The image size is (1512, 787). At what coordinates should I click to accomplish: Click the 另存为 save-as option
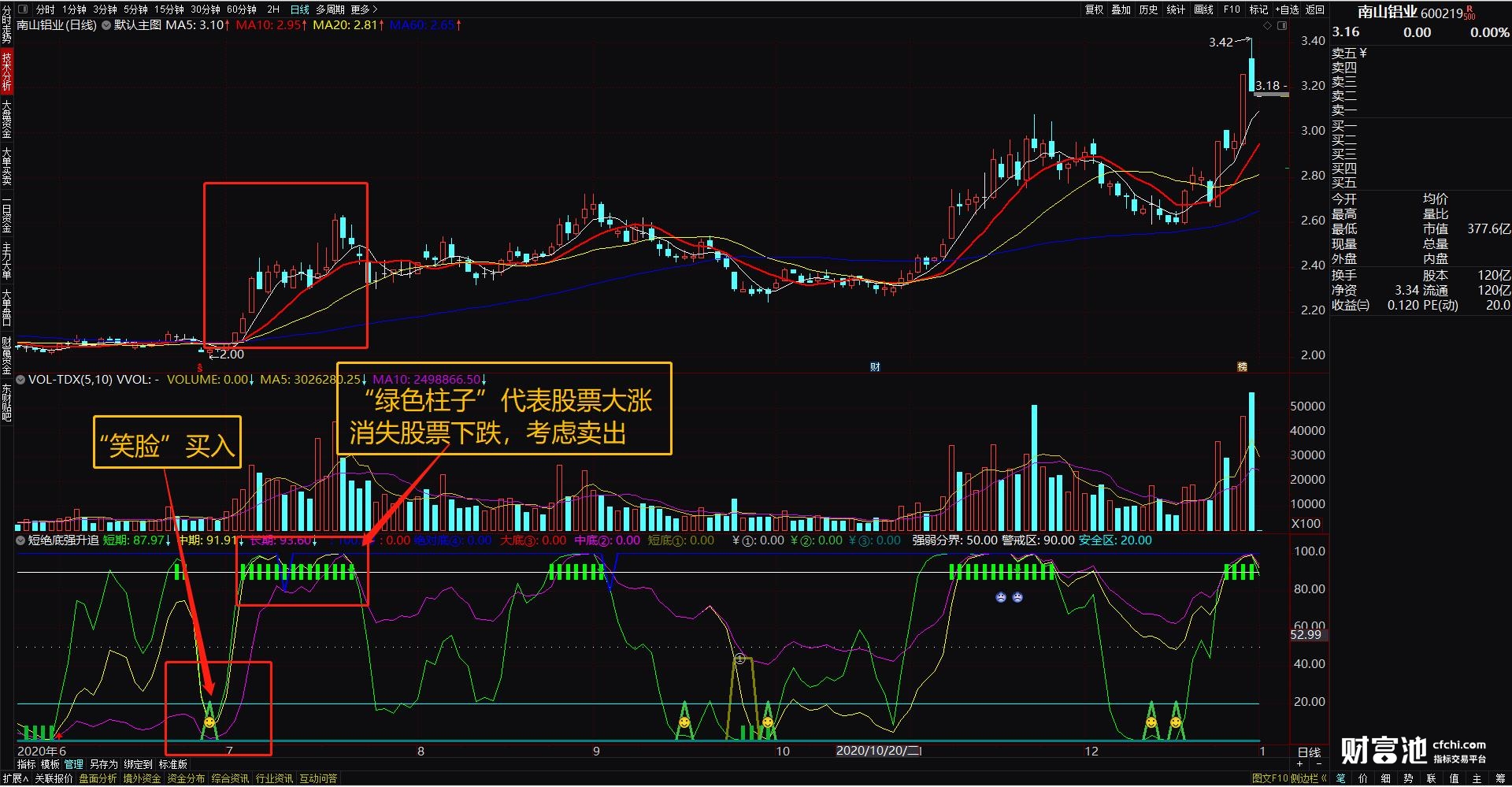pos(103,764)
